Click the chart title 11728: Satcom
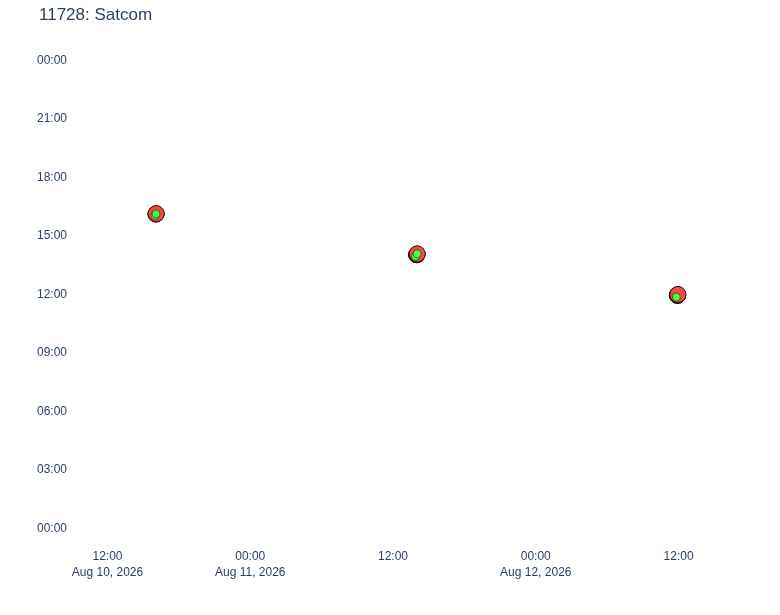The height and width of the screenshot is (615, 780). pyautogui.click(x=96, y=14)
